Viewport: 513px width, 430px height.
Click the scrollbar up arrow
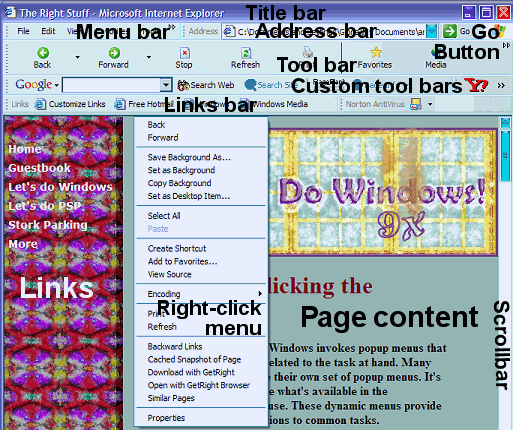click(x=505, y=123)
